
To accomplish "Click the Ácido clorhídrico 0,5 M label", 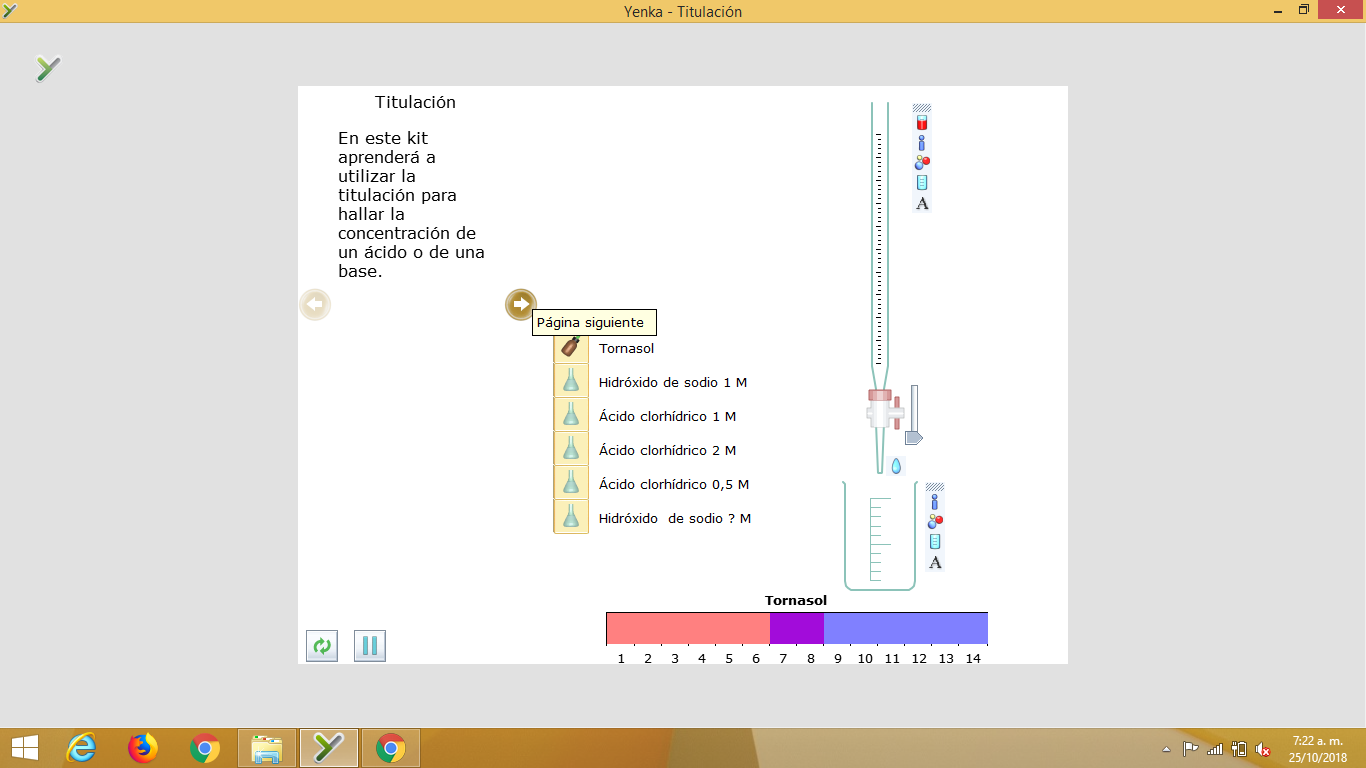I will pos(674,484).
